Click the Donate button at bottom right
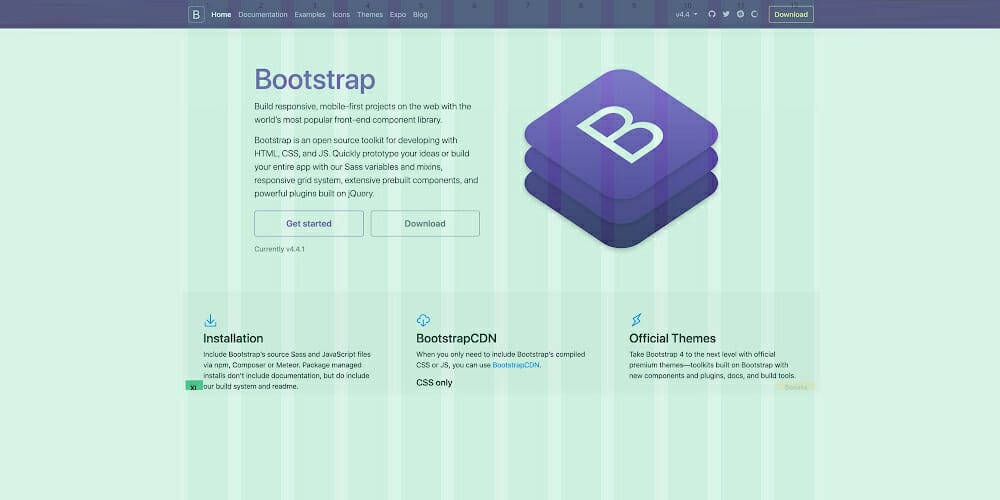The height and width of the screenshot is (500, 1000). point(796,387)
